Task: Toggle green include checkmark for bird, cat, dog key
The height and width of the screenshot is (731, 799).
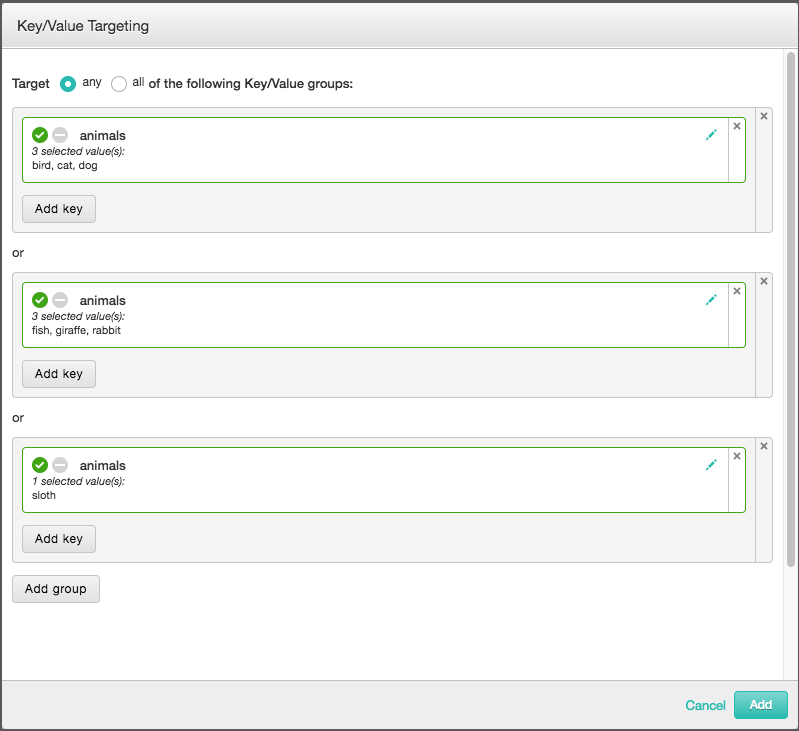Action: coord(40,135)
